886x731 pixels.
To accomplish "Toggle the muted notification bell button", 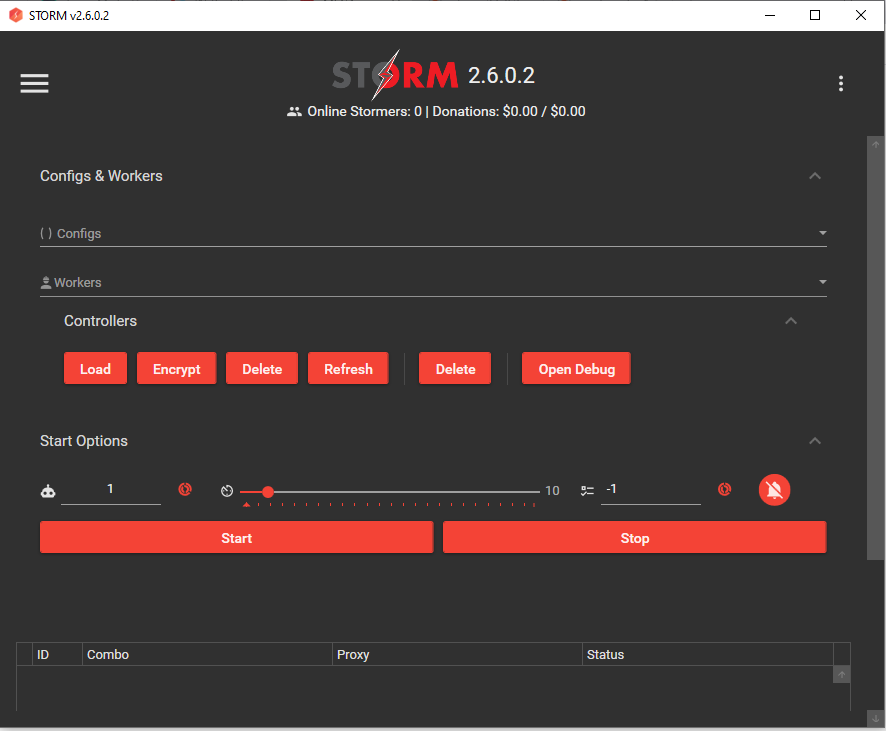I will tap(774, 490).
